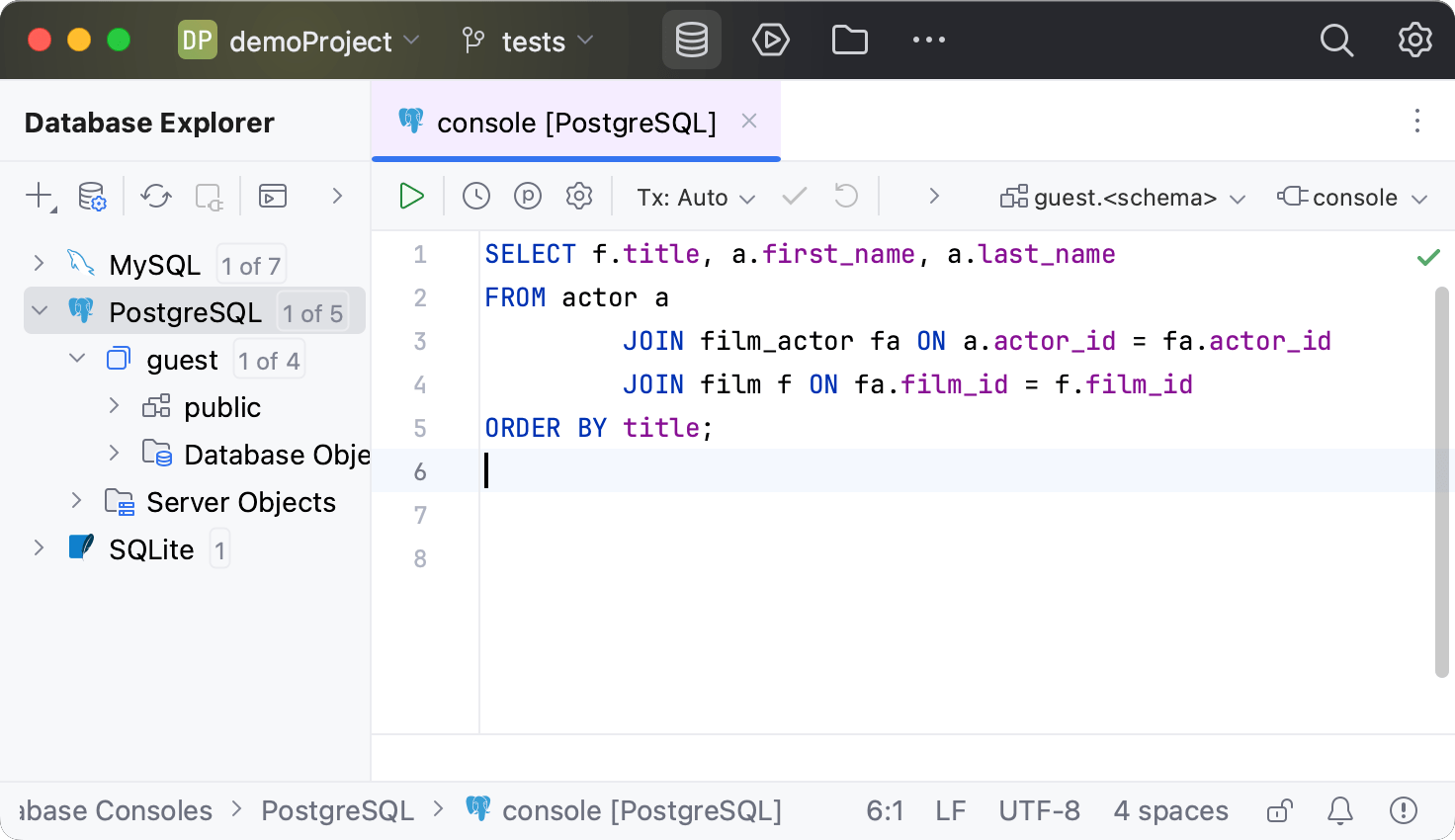
Task: Click the inspections widget in the status bar
Action: [1403, 810]
